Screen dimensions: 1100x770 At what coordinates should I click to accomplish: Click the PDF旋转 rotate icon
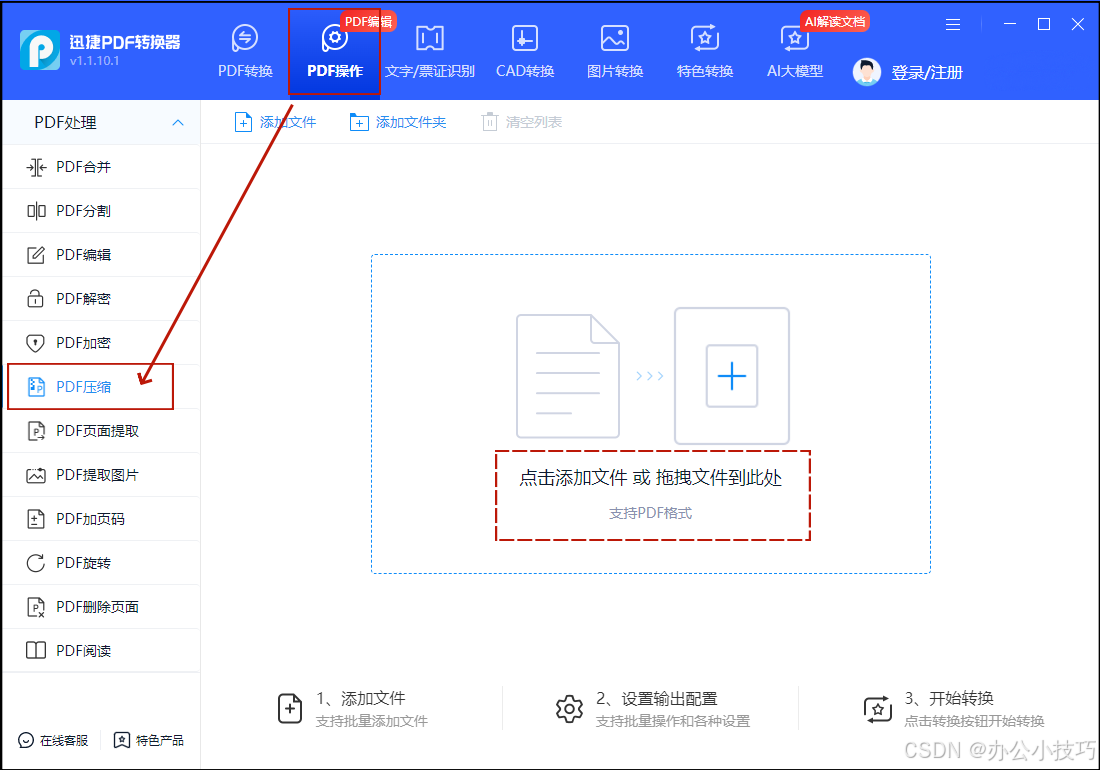pyautogui.click(x=36, y=563)
